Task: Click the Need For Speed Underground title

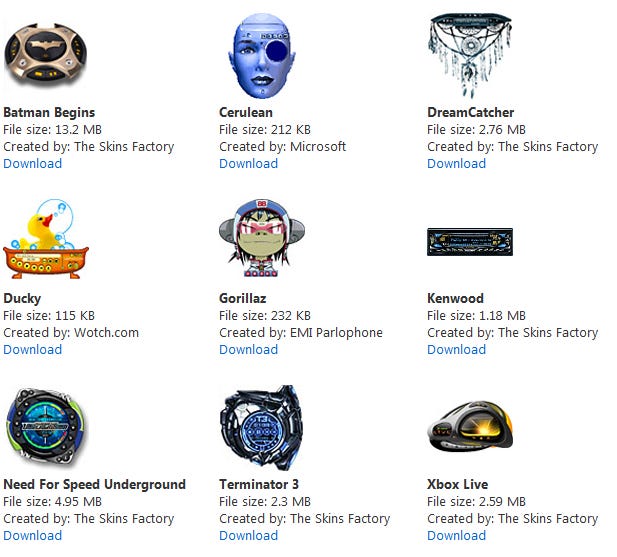Action: [94, 485]
